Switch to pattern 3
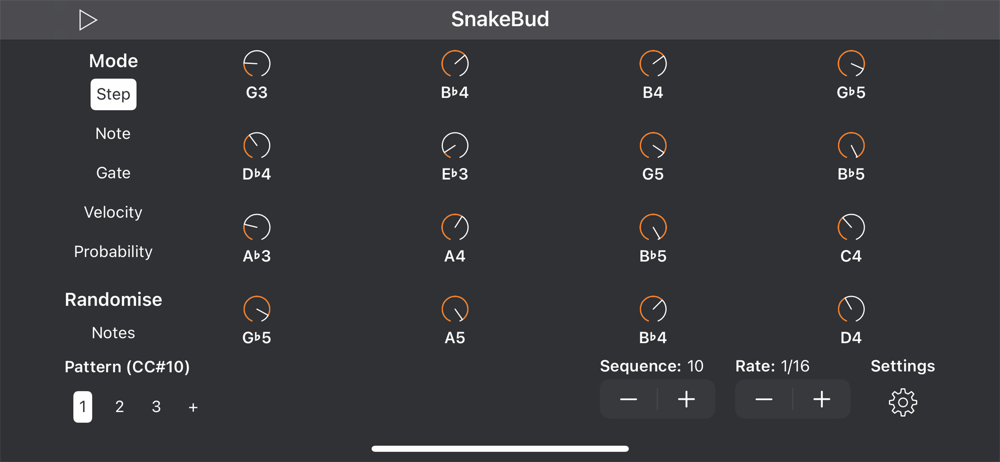The height and width of the screenshot is (462, 1000). point(156,407)
